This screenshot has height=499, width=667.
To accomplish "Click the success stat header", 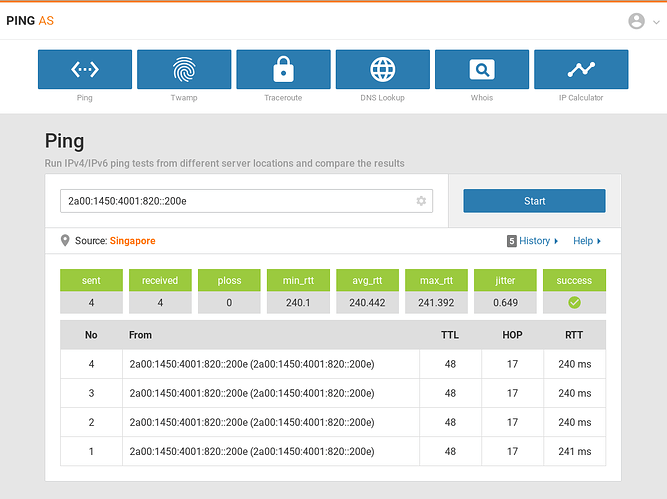I will coord(574,280).
